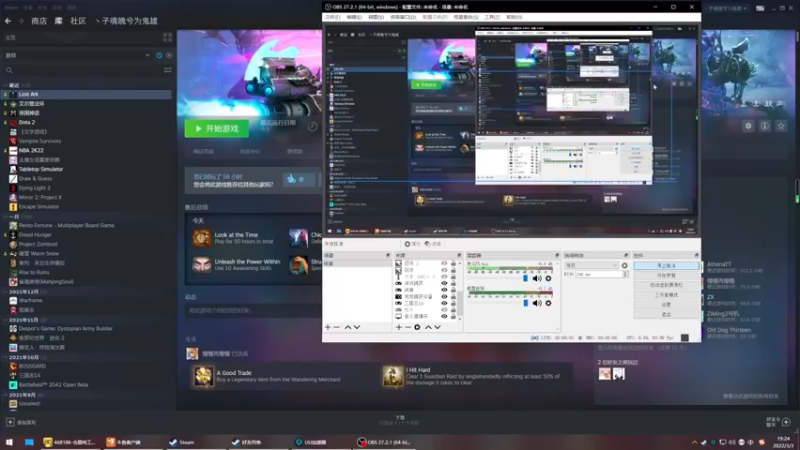Open Steam Store tab 商店
The width and height of the screenshot is (800, 450).
click(39, 21)
